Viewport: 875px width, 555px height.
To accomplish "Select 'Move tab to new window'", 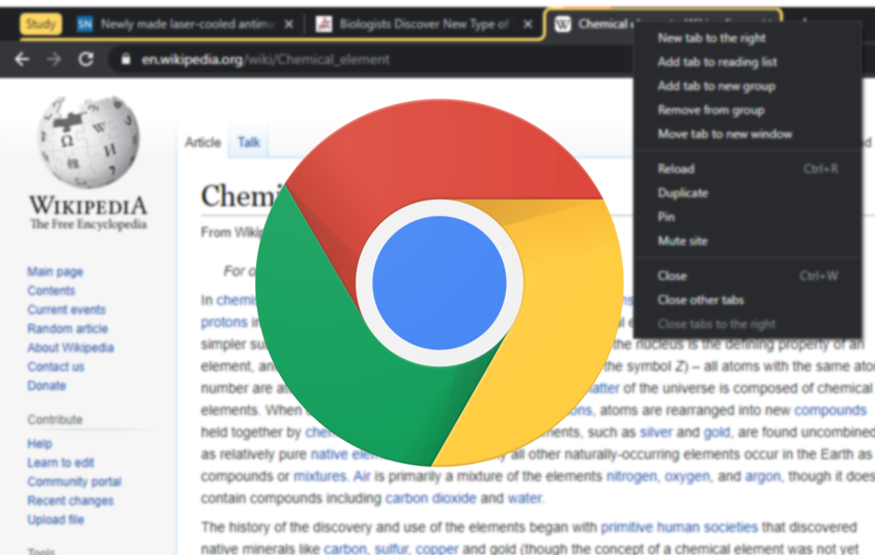I will pyautogui.click(x=725, y=134).
